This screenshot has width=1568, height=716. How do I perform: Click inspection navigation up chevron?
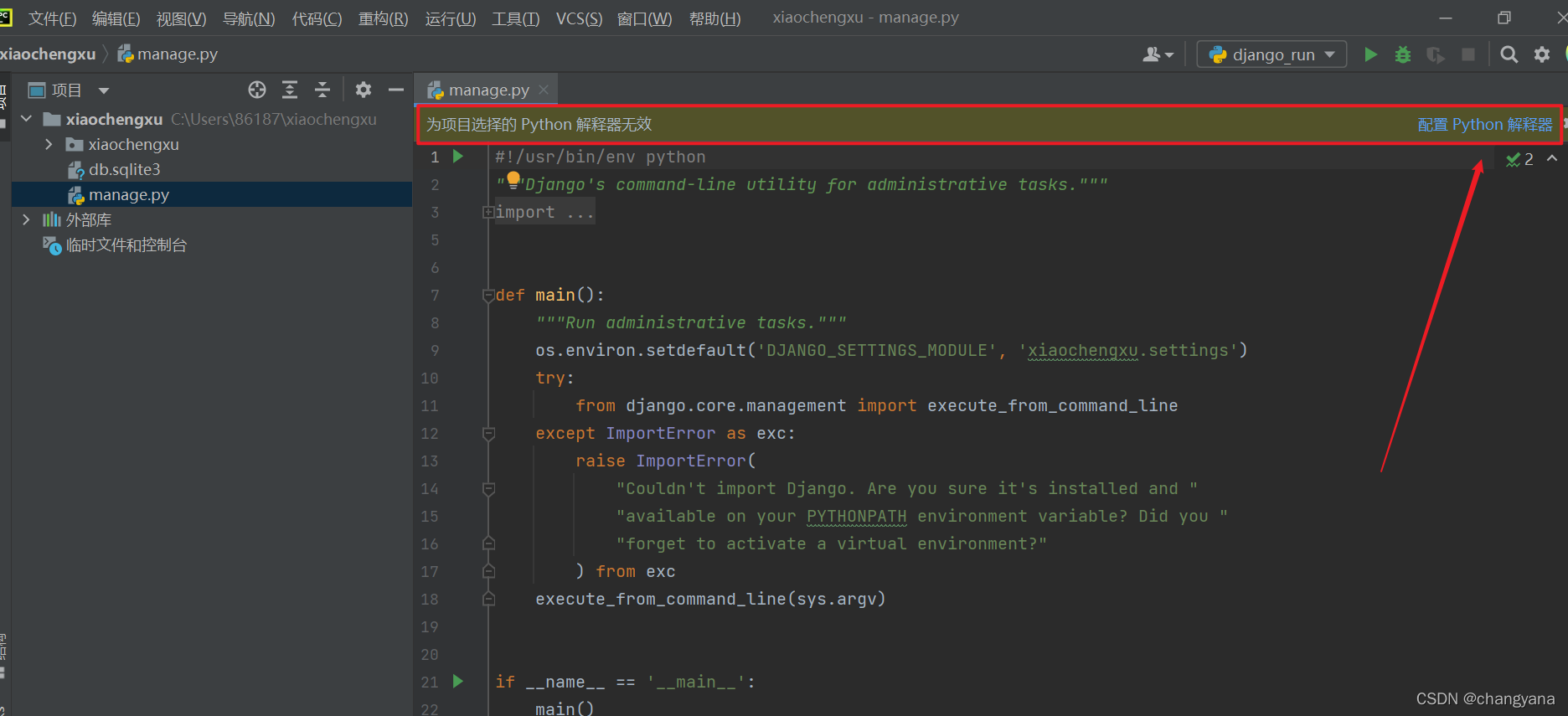(1552, 158)
